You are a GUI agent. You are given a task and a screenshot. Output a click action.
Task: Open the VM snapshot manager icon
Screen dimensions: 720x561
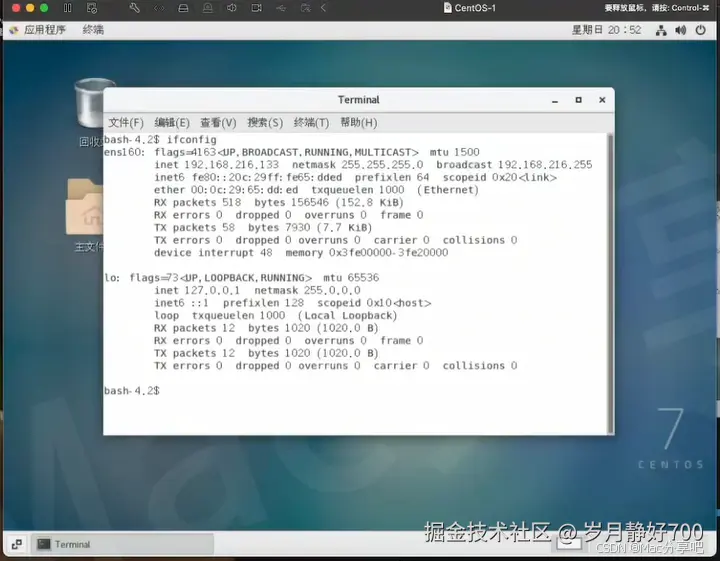(92, 8)
